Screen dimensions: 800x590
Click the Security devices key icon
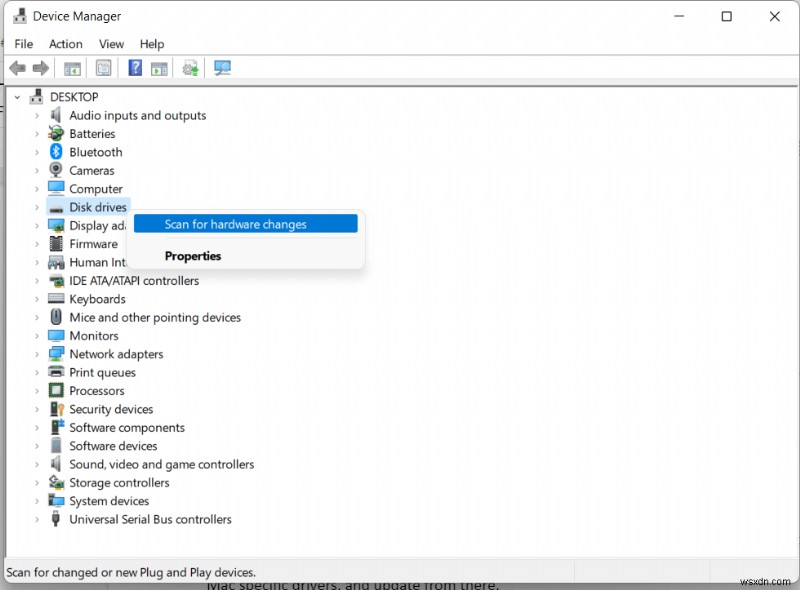coord(57,409)
